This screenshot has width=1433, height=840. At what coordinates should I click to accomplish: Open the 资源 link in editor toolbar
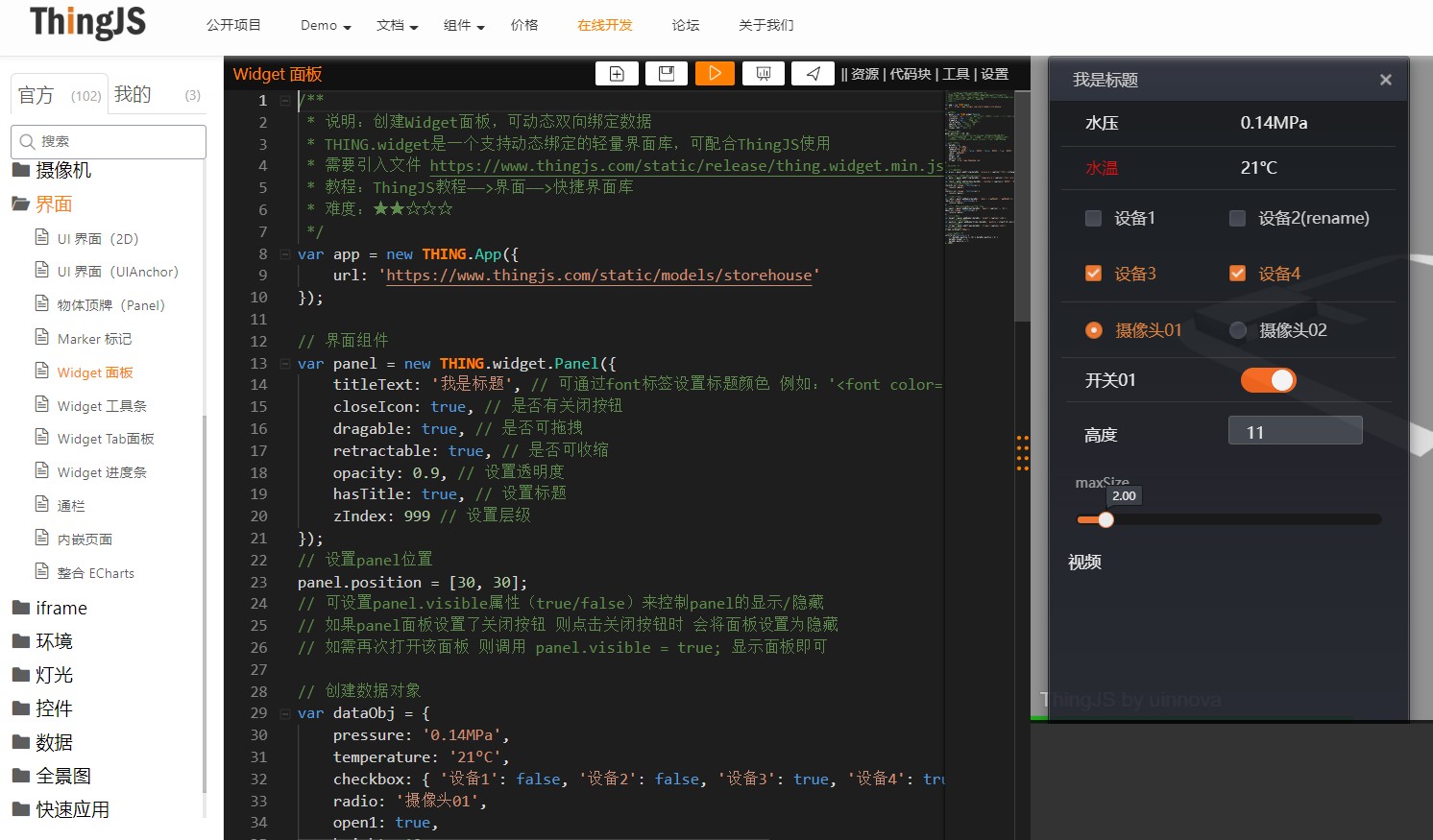point(864,74)
